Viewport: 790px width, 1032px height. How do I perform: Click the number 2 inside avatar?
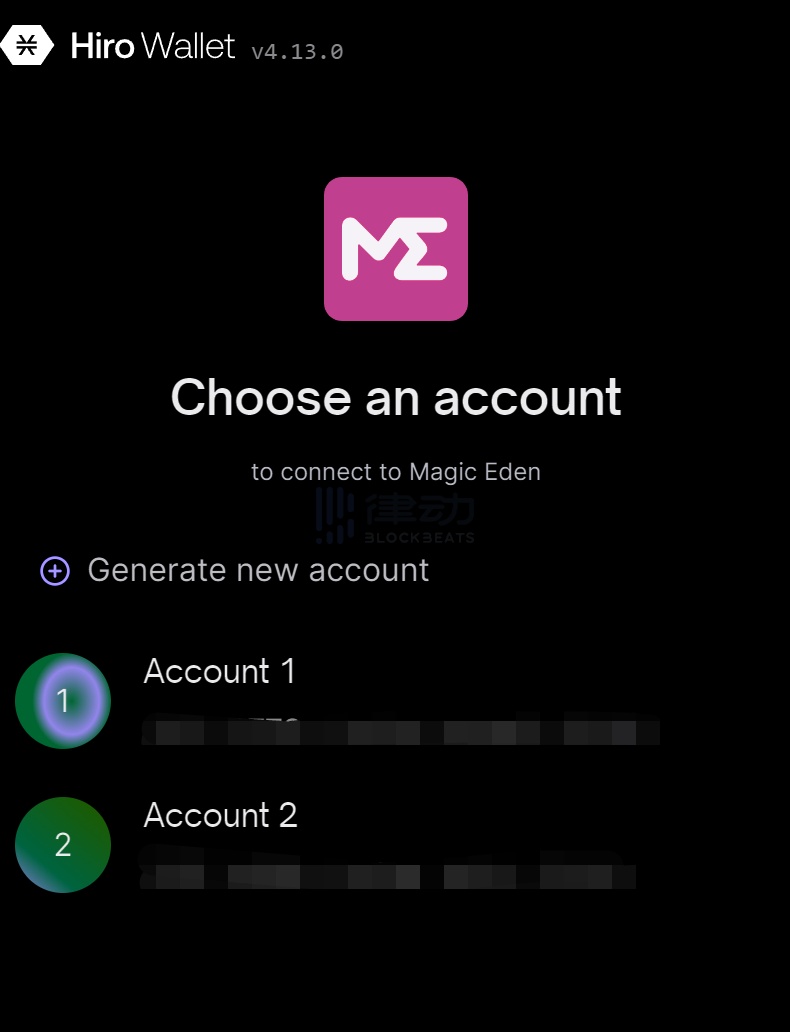click(x=63, y=845)
